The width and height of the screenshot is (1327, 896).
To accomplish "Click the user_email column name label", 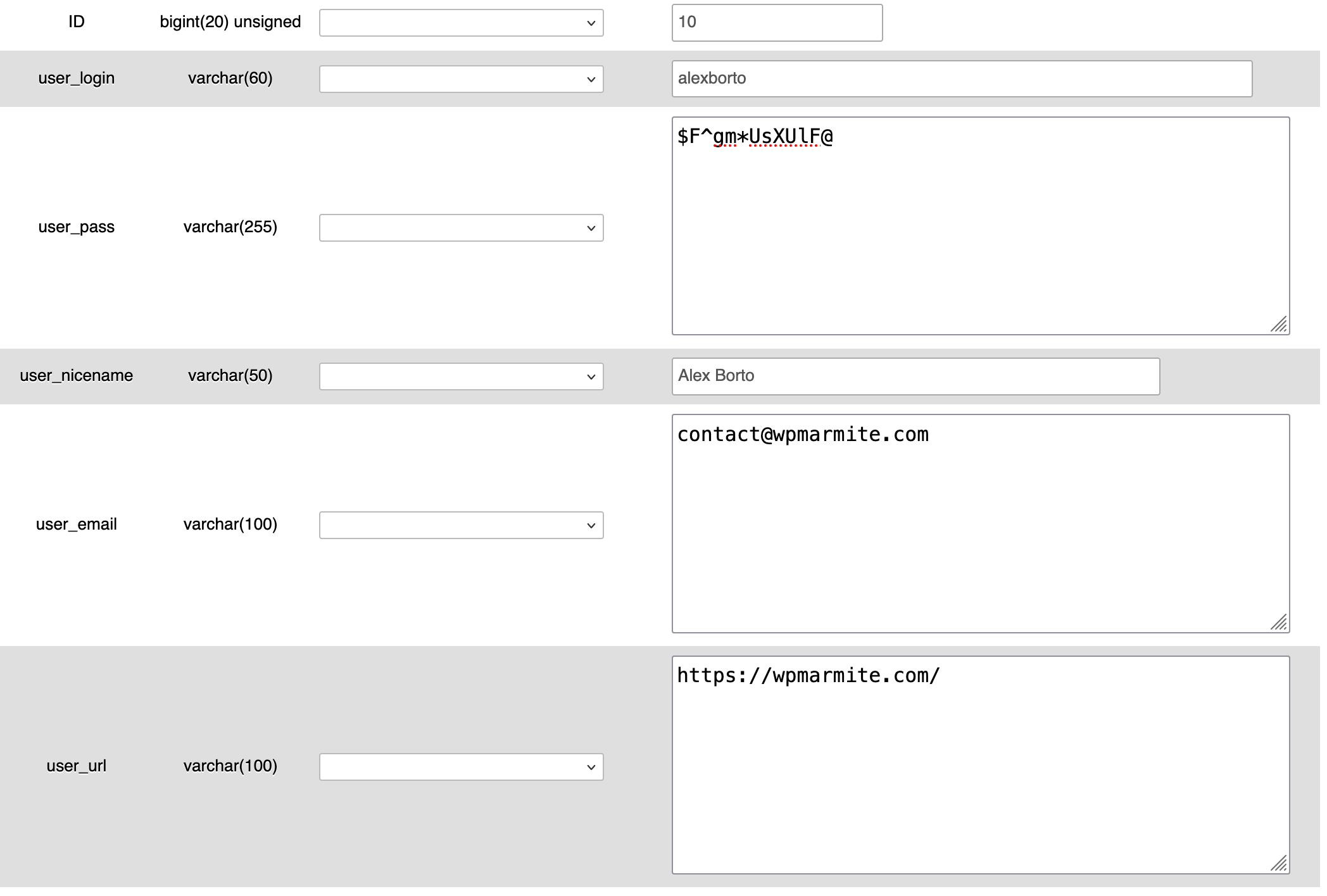I will point(77,525).
